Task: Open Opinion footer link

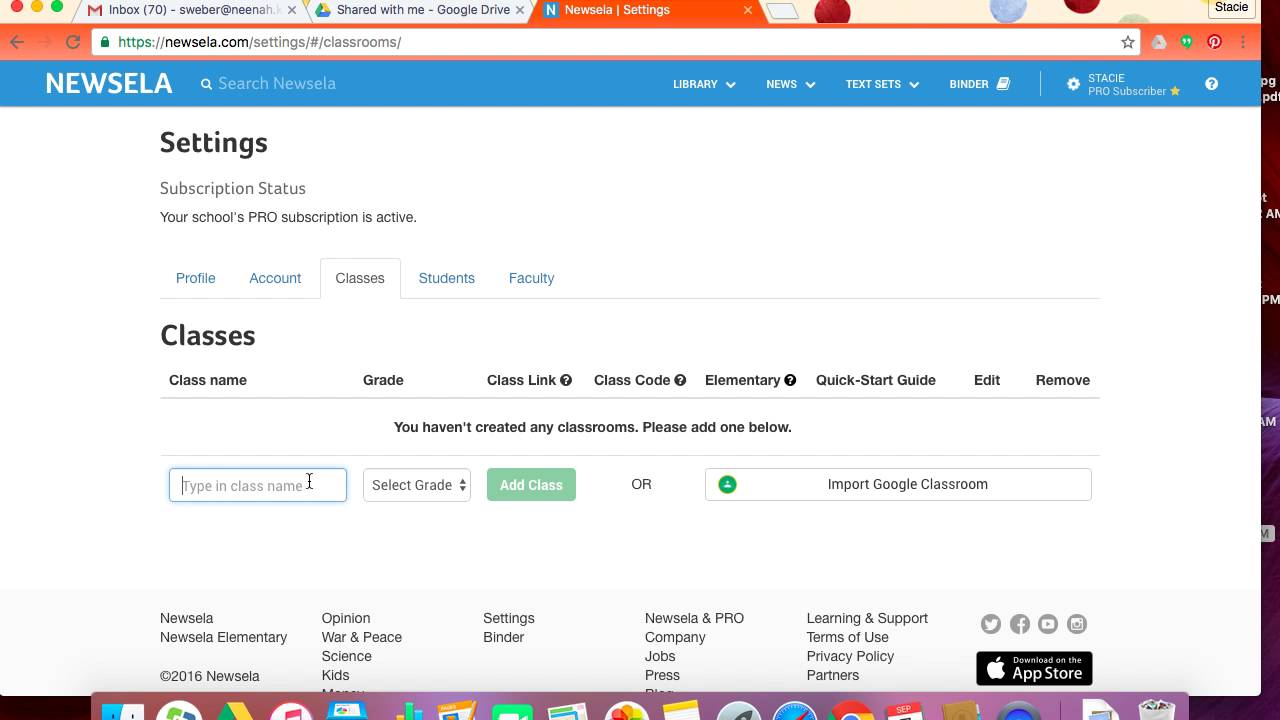Action: coord(346,618)
